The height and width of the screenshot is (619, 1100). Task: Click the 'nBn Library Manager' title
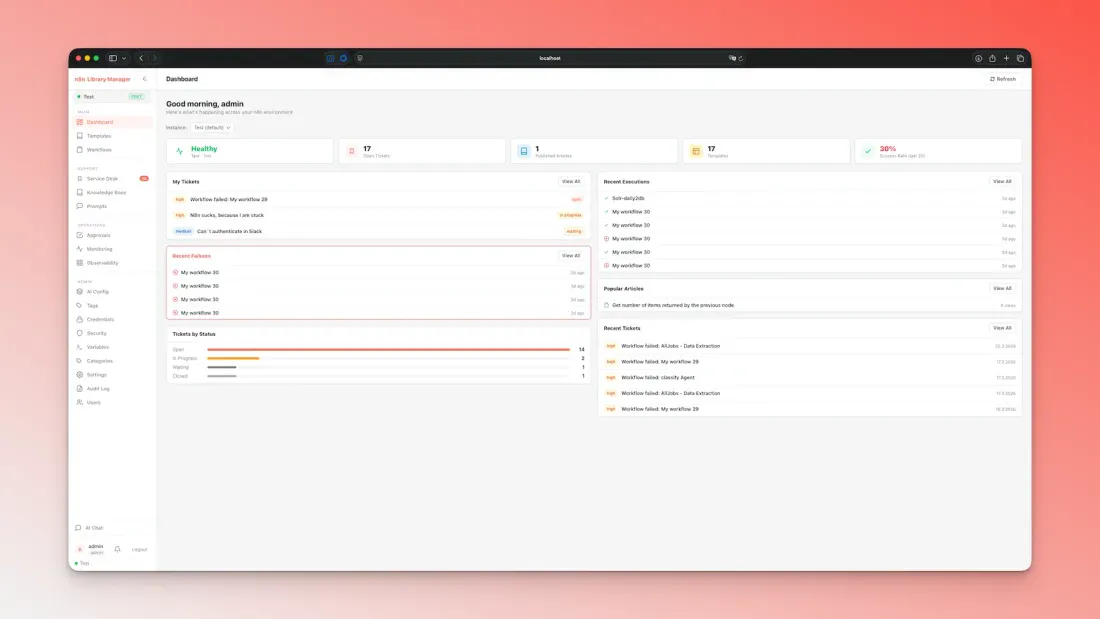(x=102, y=79)
